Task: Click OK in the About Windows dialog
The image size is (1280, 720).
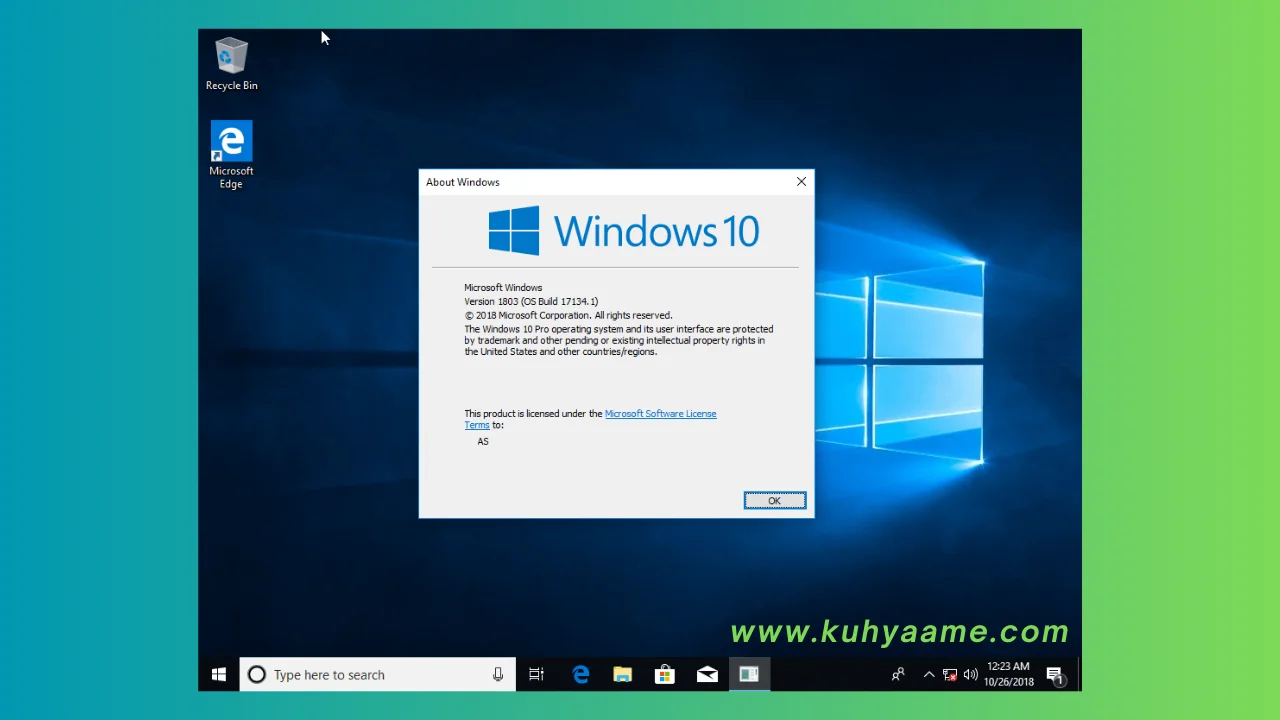Action: click(774, 500)
